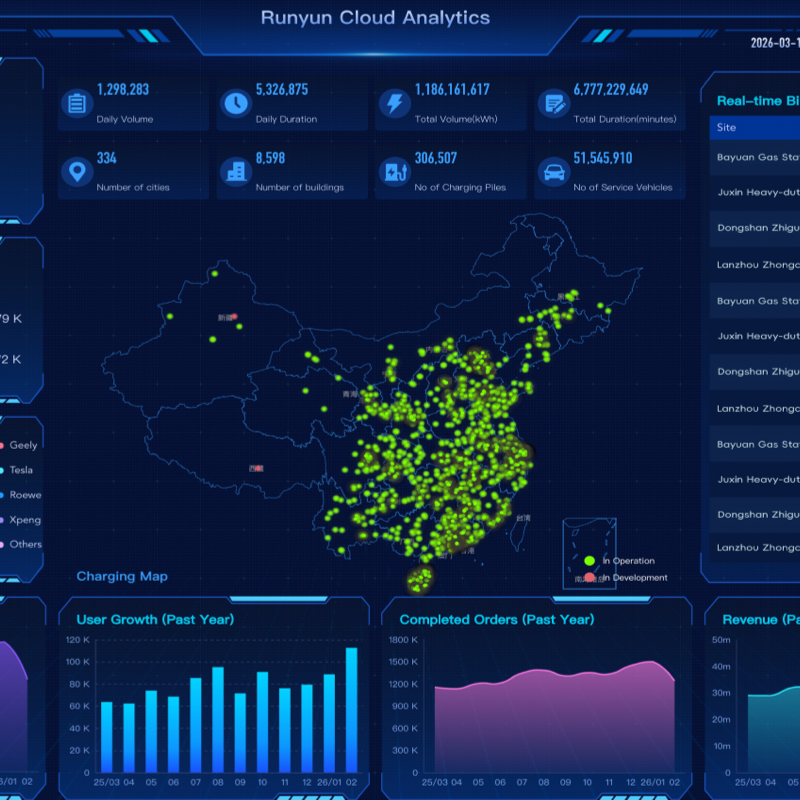This screenshot has width=800, height=800.
Task: Click the Bayuan Gas Station row in the table
Action: (x=760, y=157)
